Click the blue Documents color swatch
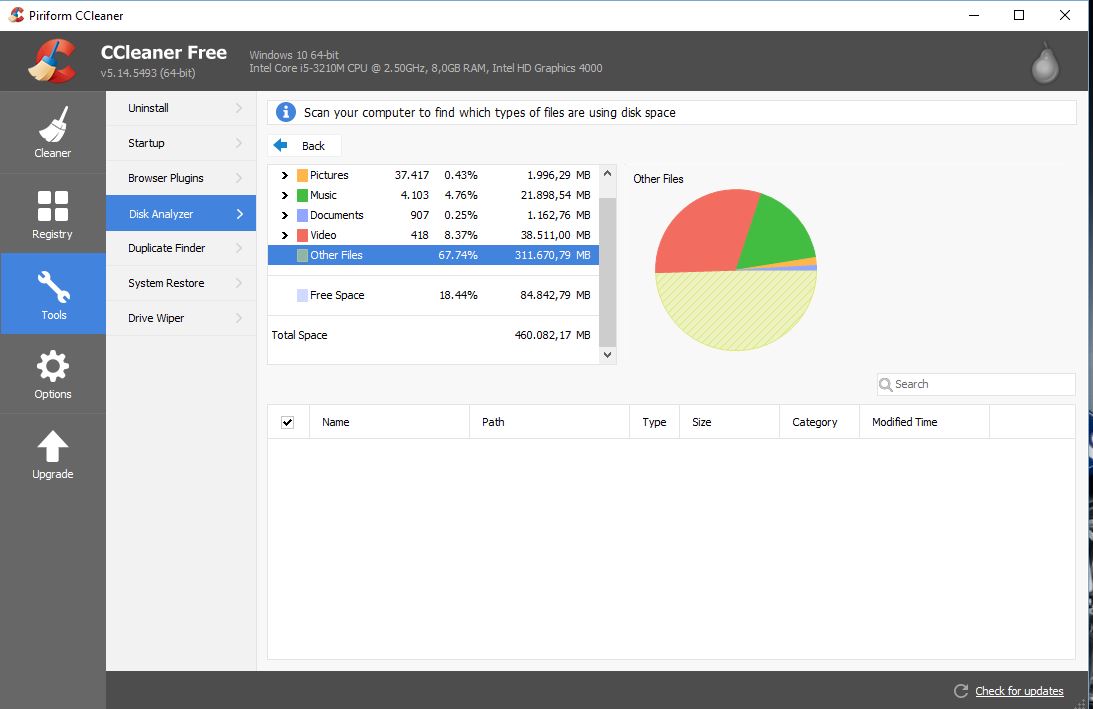The width and height of the screenshot is (1093, 709). pos(302,215)
